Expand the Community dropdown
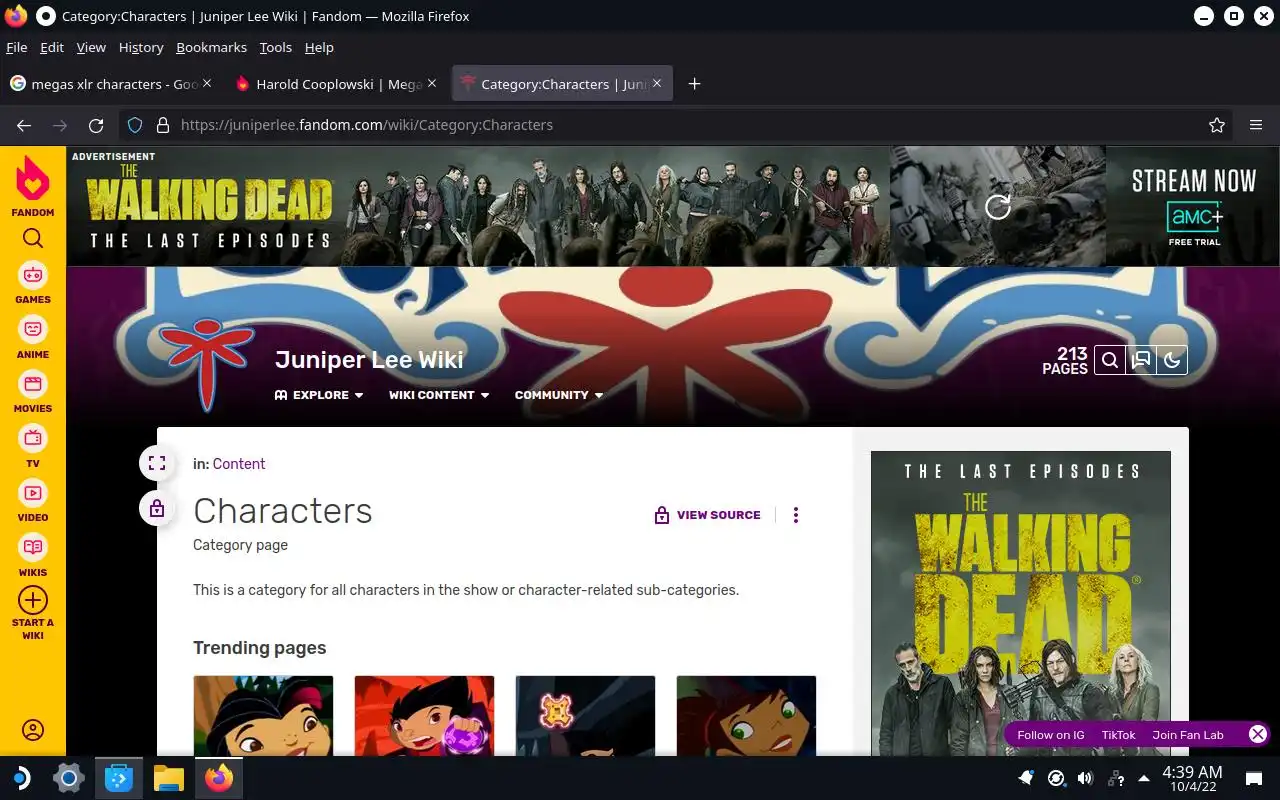This screenshot has width=1280, height=800. pos(559,395)
